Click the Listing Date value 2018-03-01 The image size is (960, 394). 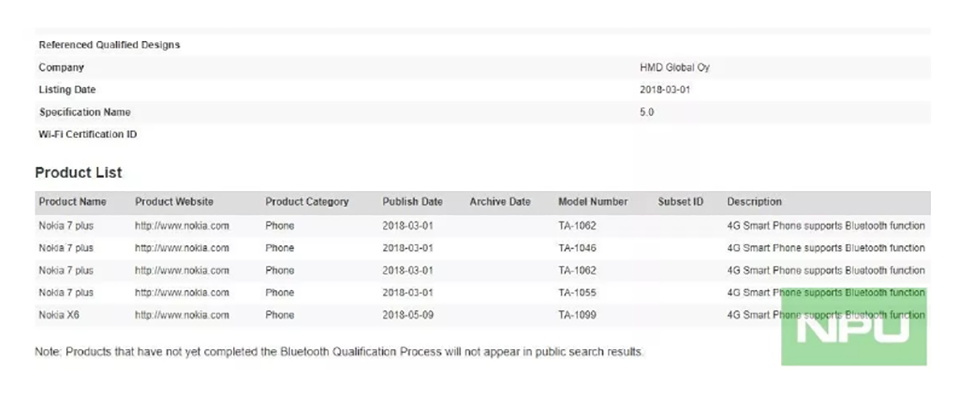tap(666, 90)
